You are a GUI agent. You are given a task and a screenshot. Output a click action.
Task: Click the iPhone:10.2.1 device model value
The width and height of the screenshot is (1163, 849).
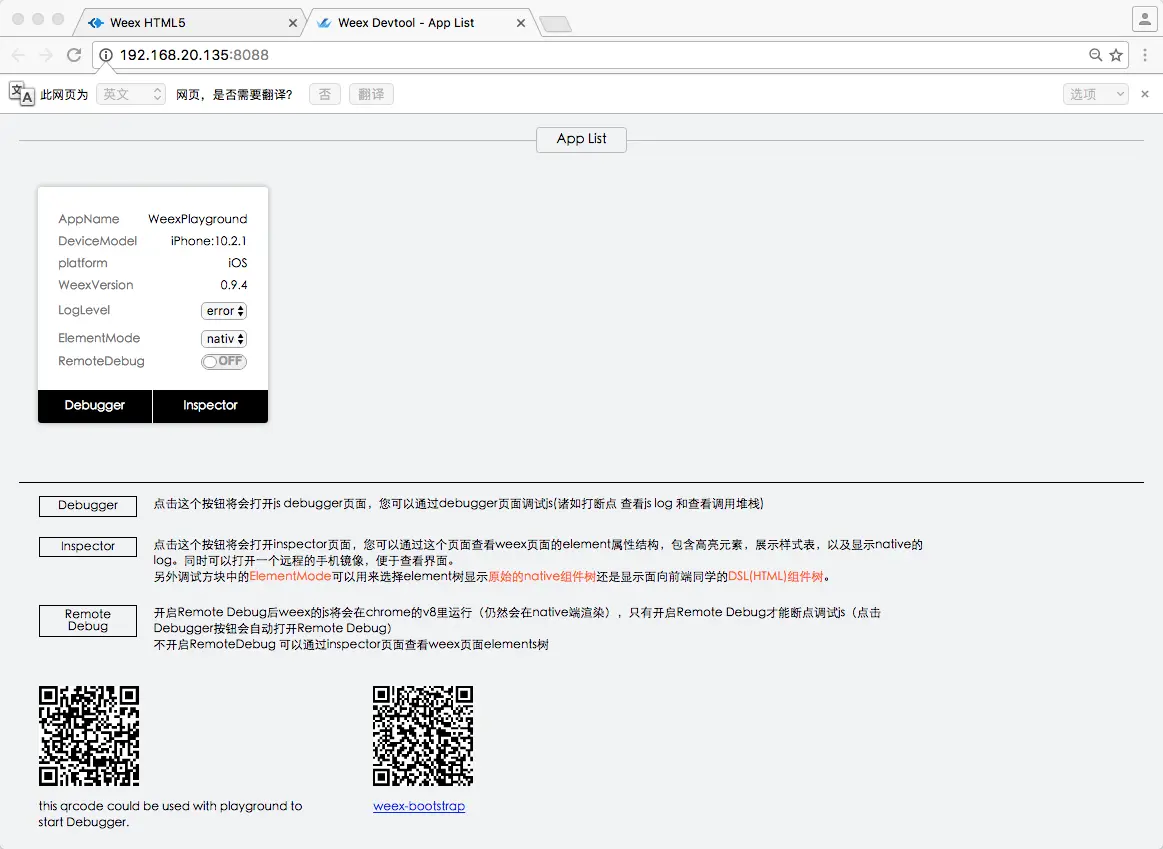point(209,241)
